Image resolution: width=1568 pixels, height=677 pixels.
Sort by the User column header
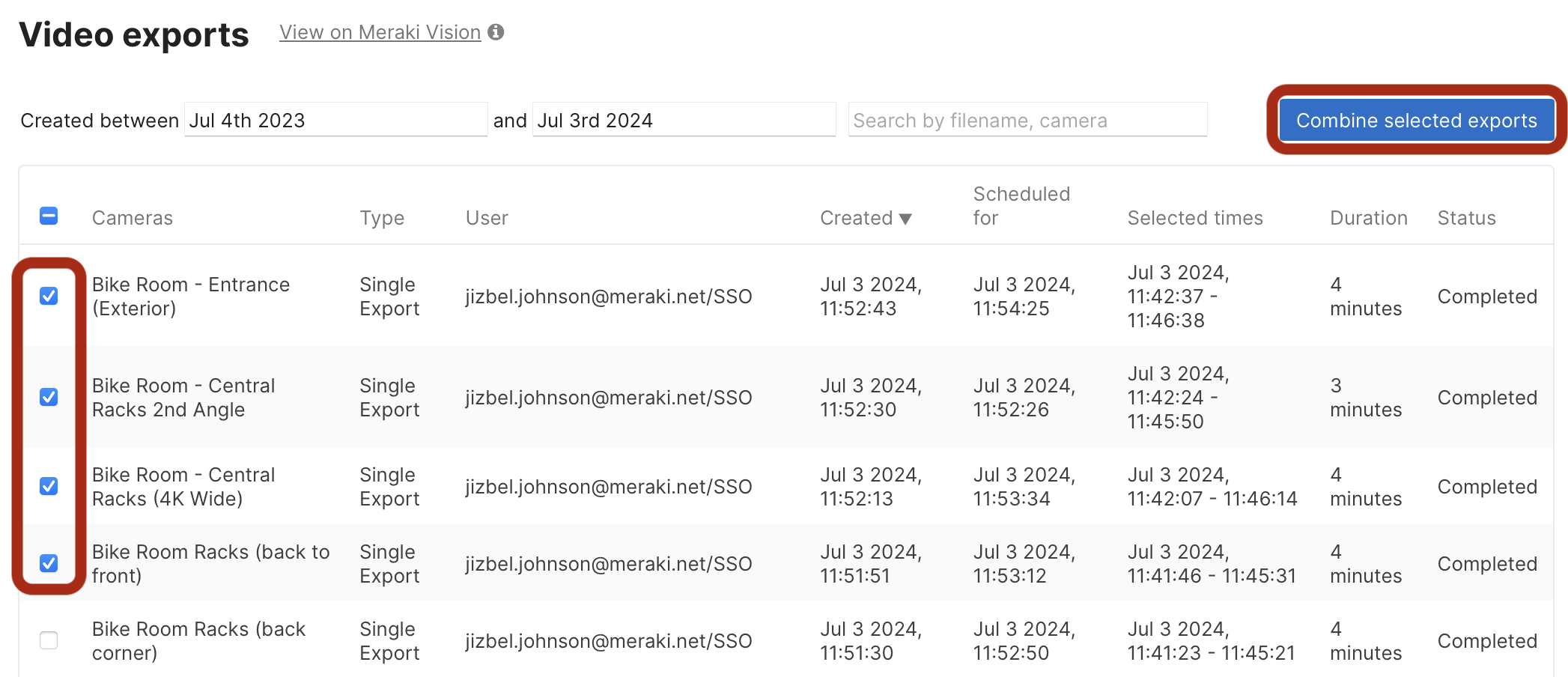pos(487,218)
